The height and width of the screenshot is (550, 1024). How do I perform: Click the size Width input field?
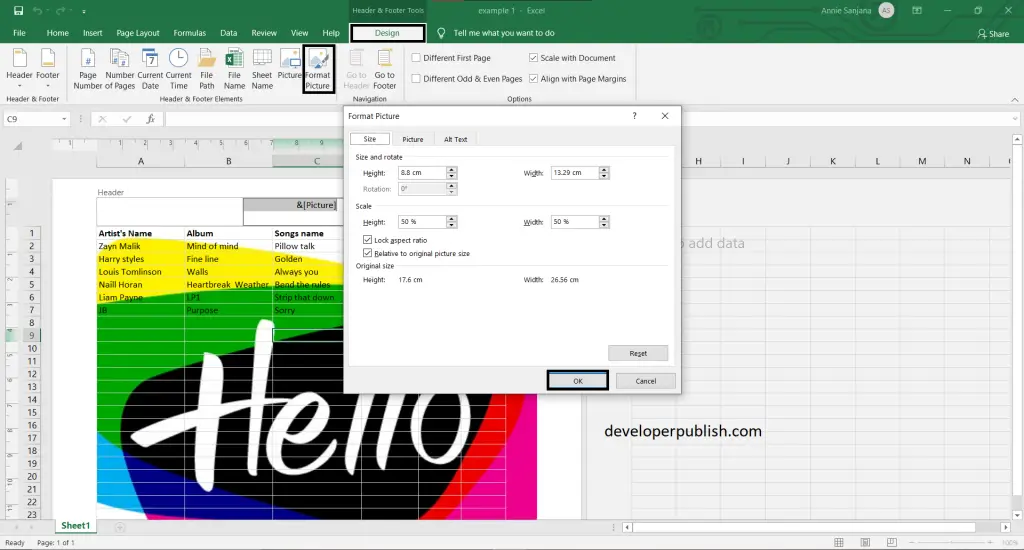575,172
